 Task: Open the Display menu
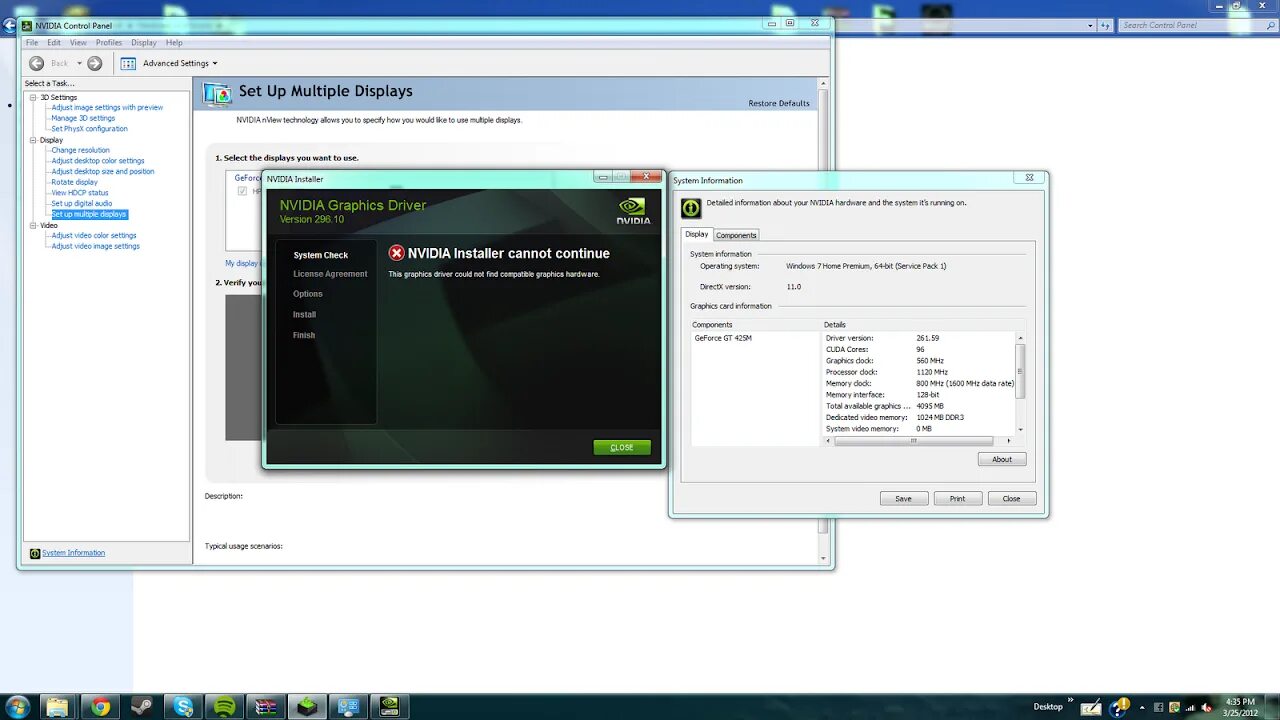(144, 43)
